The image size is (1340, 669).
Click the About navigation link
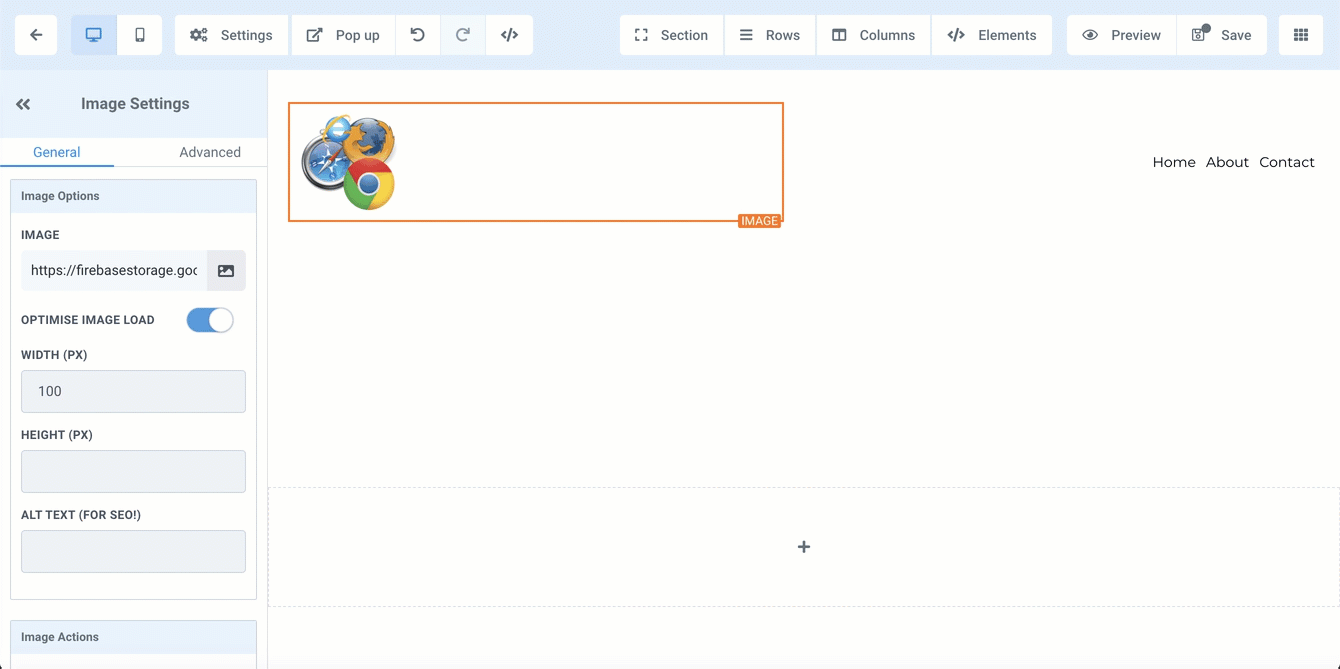tap(1227, 162)
